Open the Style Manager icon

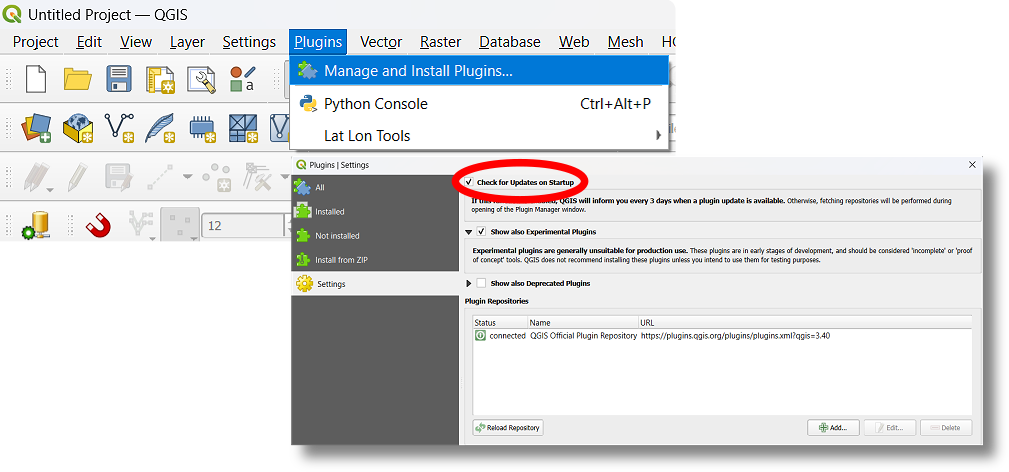[x=243, y=79]
